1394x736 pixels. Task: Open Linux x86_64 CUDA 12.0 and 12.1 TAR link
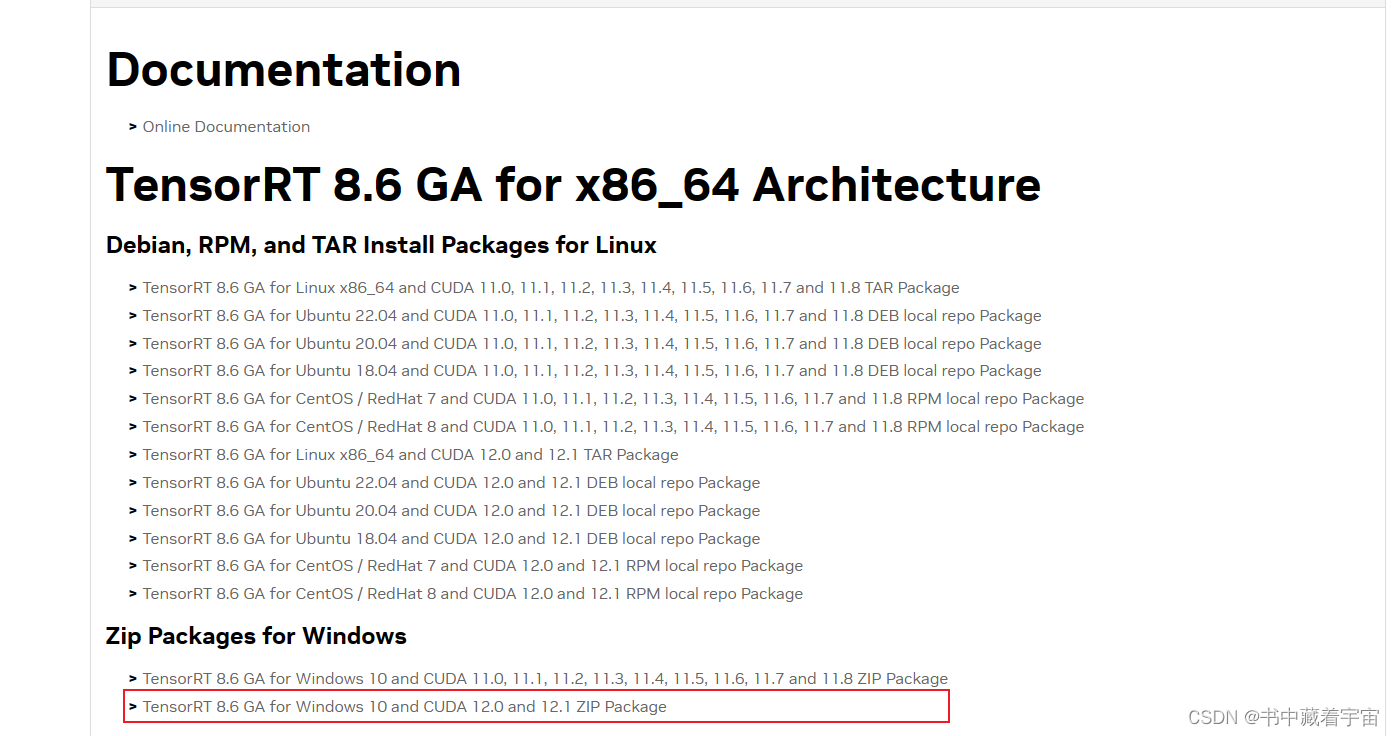click(410, 455)
